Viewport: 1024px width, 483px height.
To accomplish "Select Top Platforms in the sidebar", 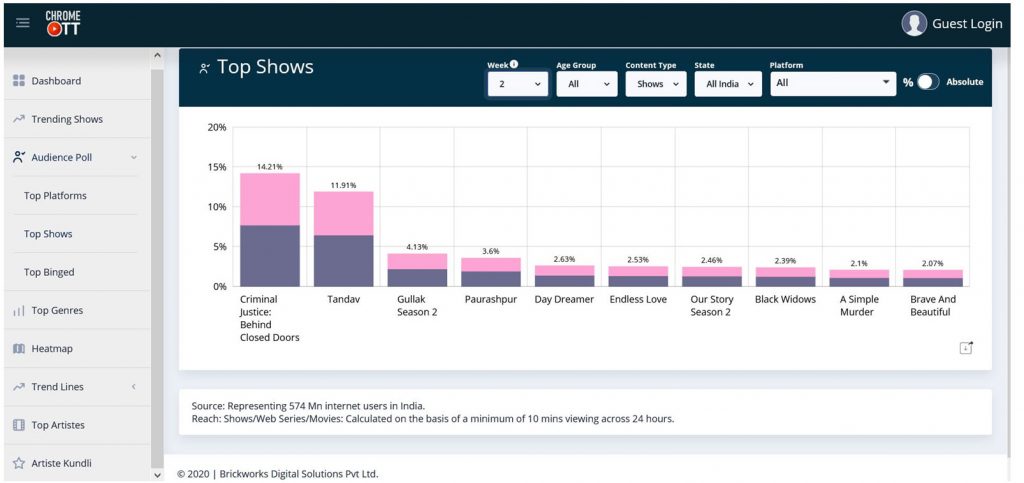I will (x=55, y=196).
